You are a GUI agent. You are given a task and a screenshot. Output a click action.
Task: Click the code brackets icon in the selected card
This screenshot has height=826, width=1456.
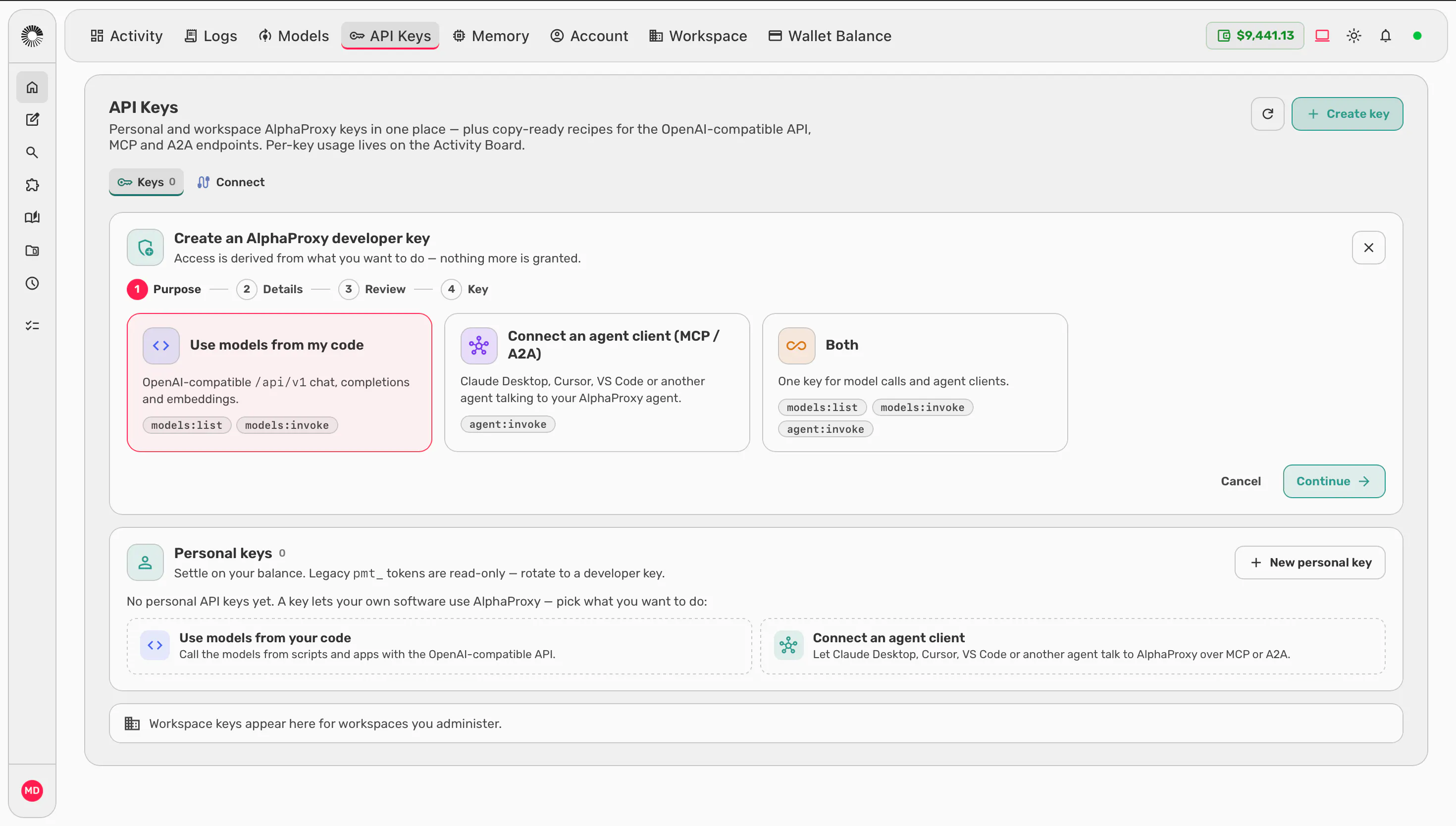161,346
